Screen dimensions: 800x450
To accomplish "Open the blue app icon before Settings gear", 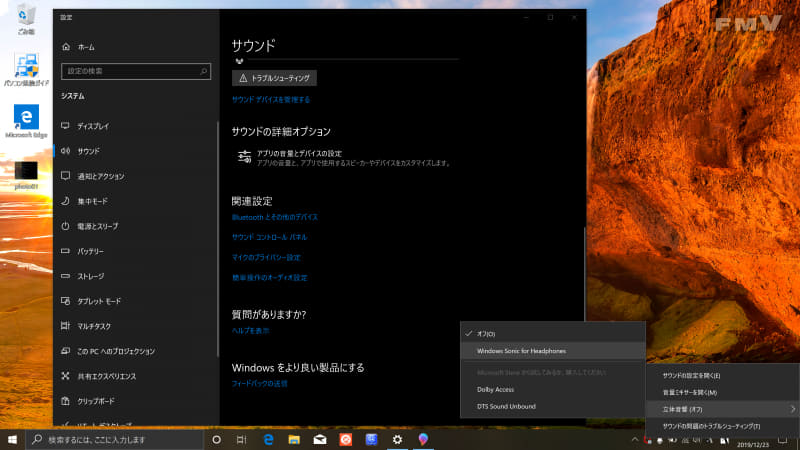I will (371, 439).
